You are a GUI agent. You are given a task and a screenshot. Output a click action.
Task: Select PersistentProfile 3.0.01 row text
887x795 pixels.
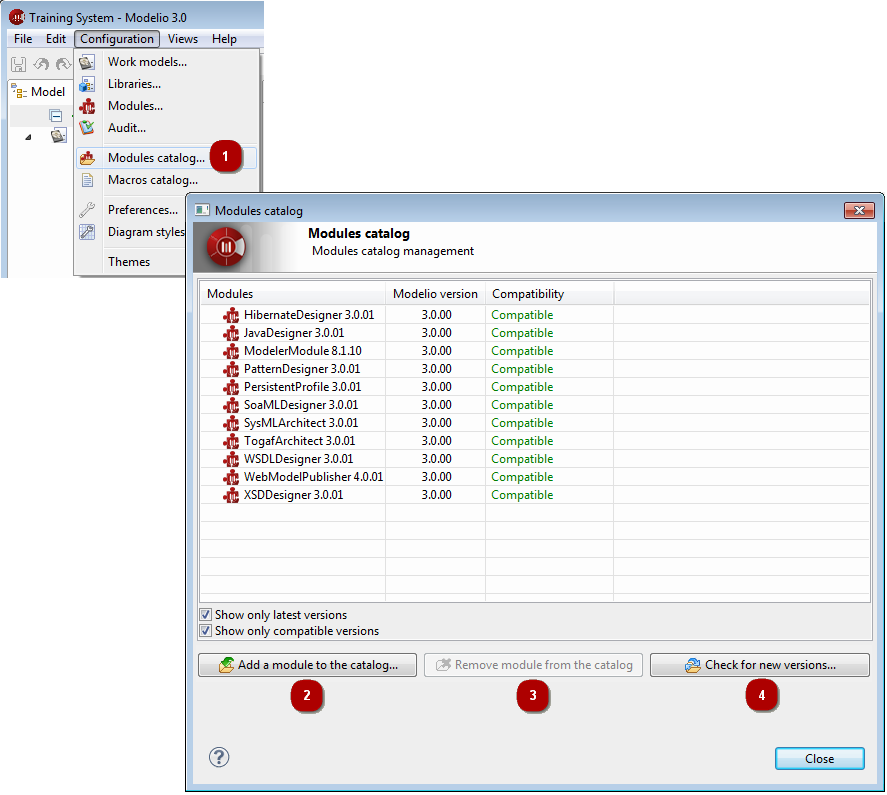click(x=303, y=388)
